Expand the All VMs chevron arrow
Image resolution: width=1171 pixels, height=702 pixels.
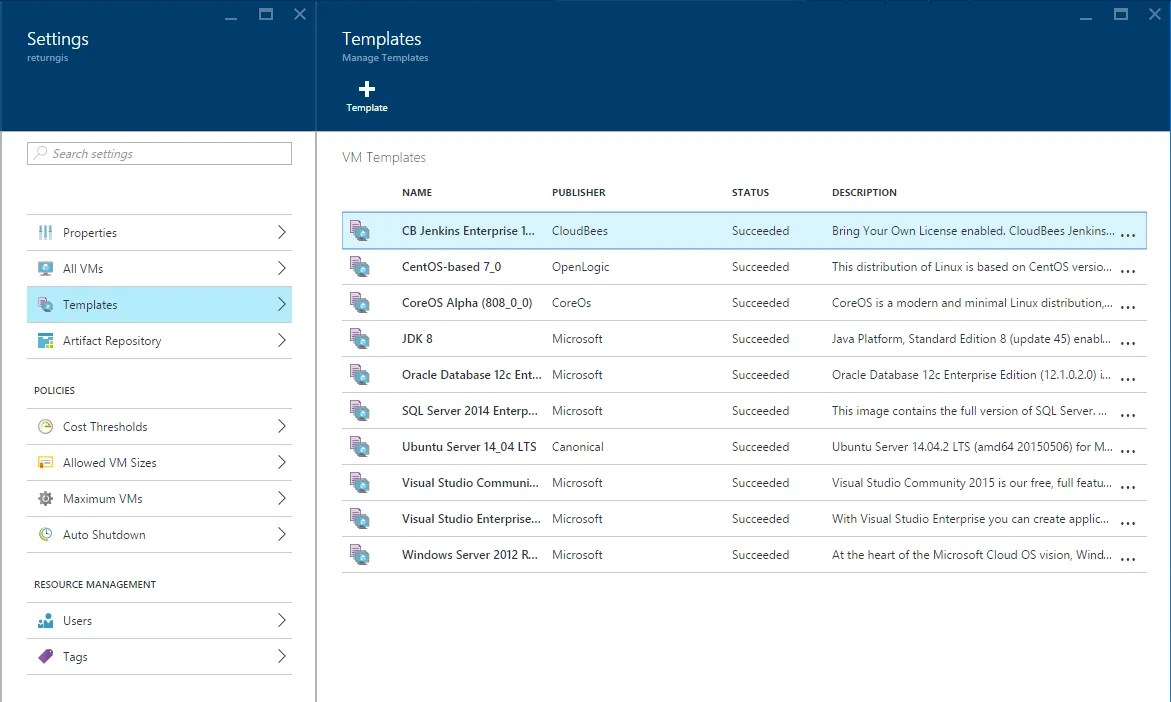click(x=282, y=268)
